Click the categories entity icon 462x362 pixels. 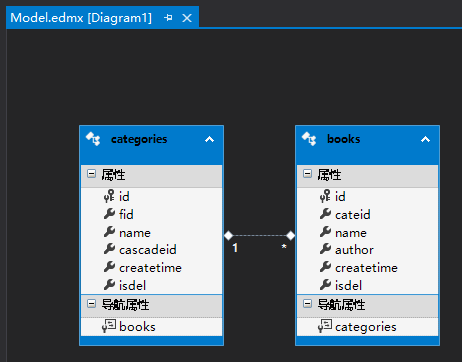93,139
